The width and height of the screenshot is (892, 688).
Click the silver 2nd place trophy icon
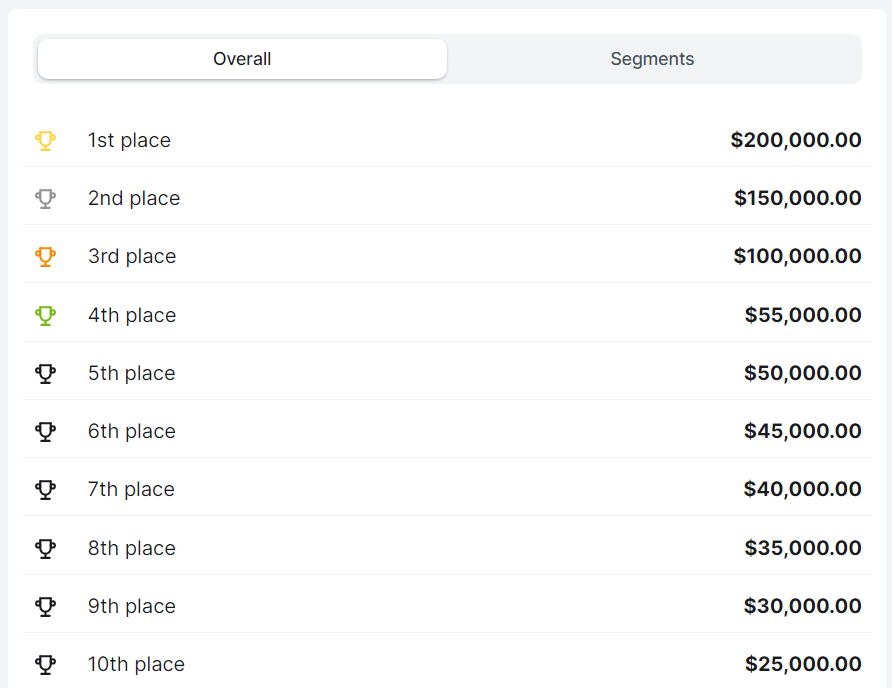[46, 199]
